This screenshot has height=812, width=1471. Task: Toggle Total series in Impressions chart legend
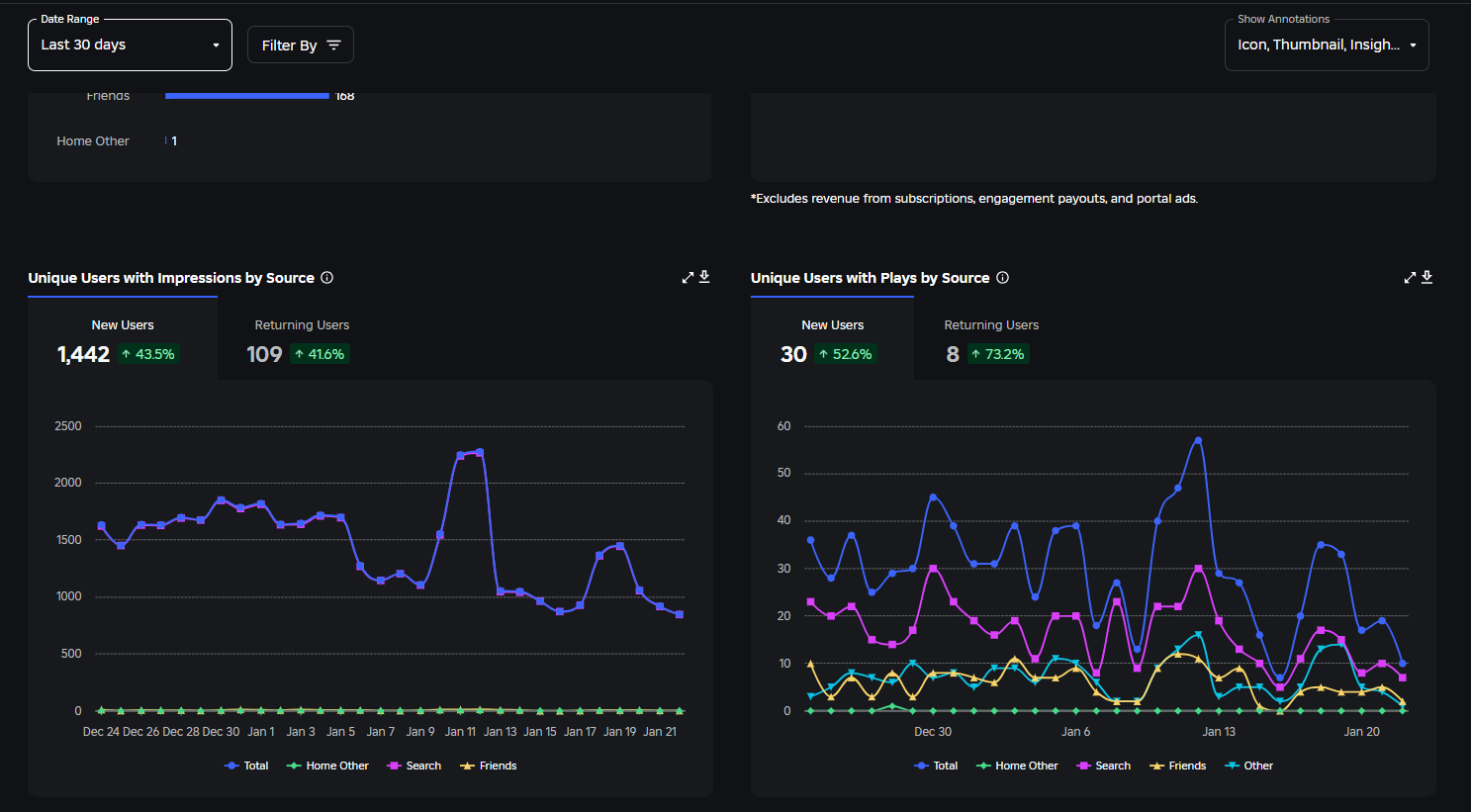(x=246, y=766)
